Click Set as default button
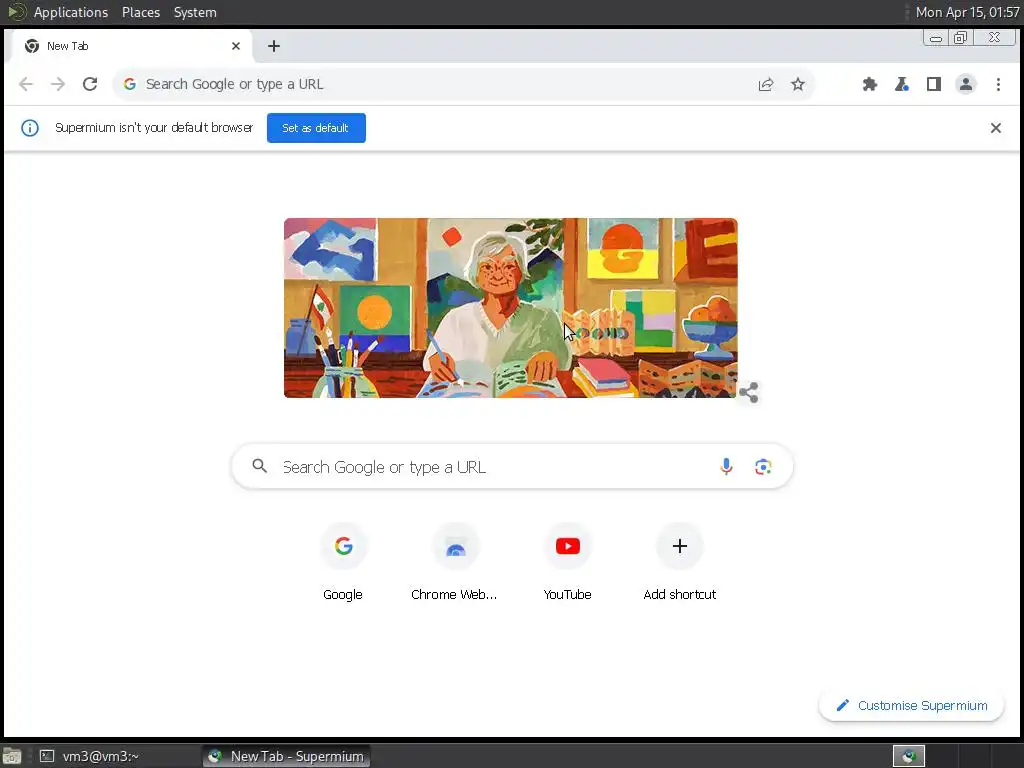The height and width of the screenshot is (768, 1024). (x=316, y=128)
